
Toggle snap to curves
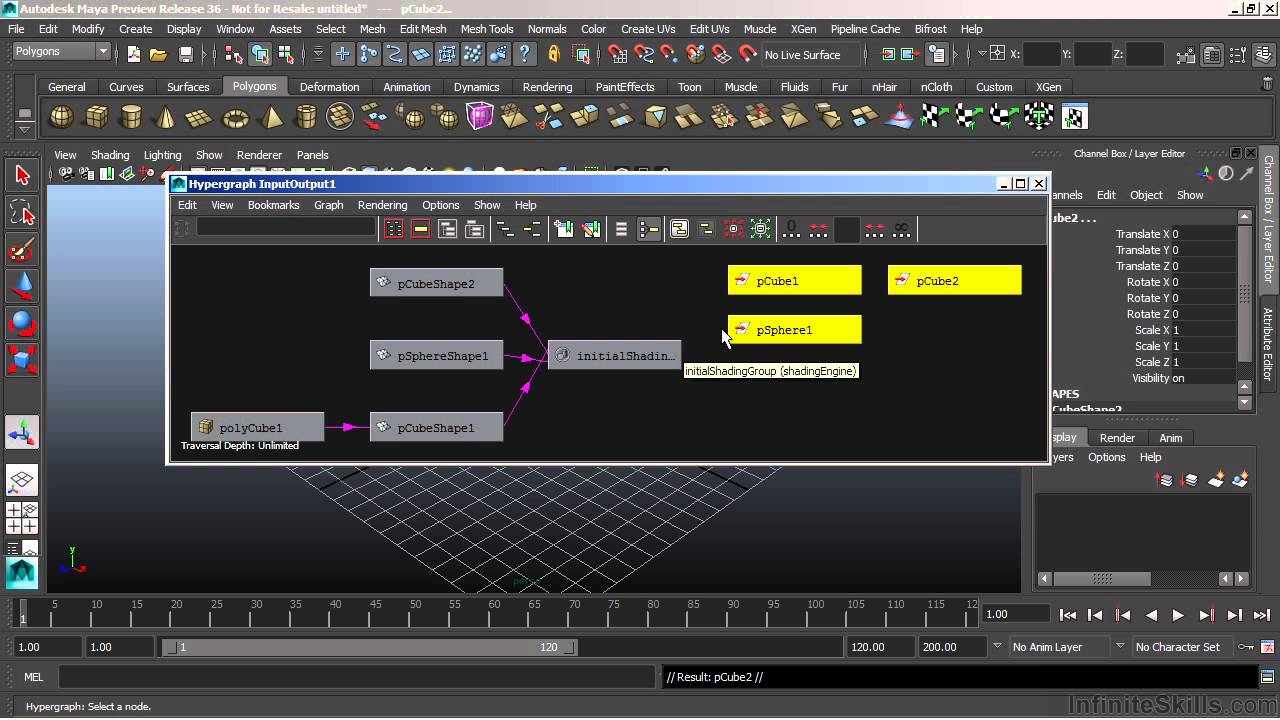click(644, 54)
